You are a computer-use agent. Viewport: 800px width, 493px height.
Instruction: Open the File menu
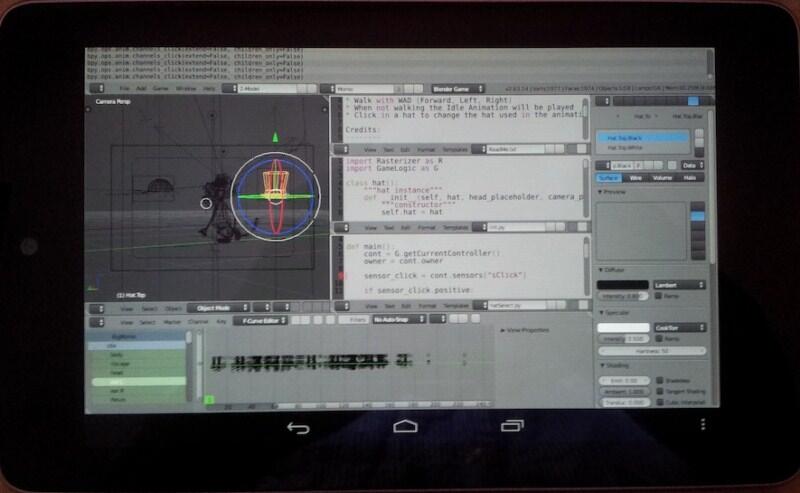tap(124, 88)
